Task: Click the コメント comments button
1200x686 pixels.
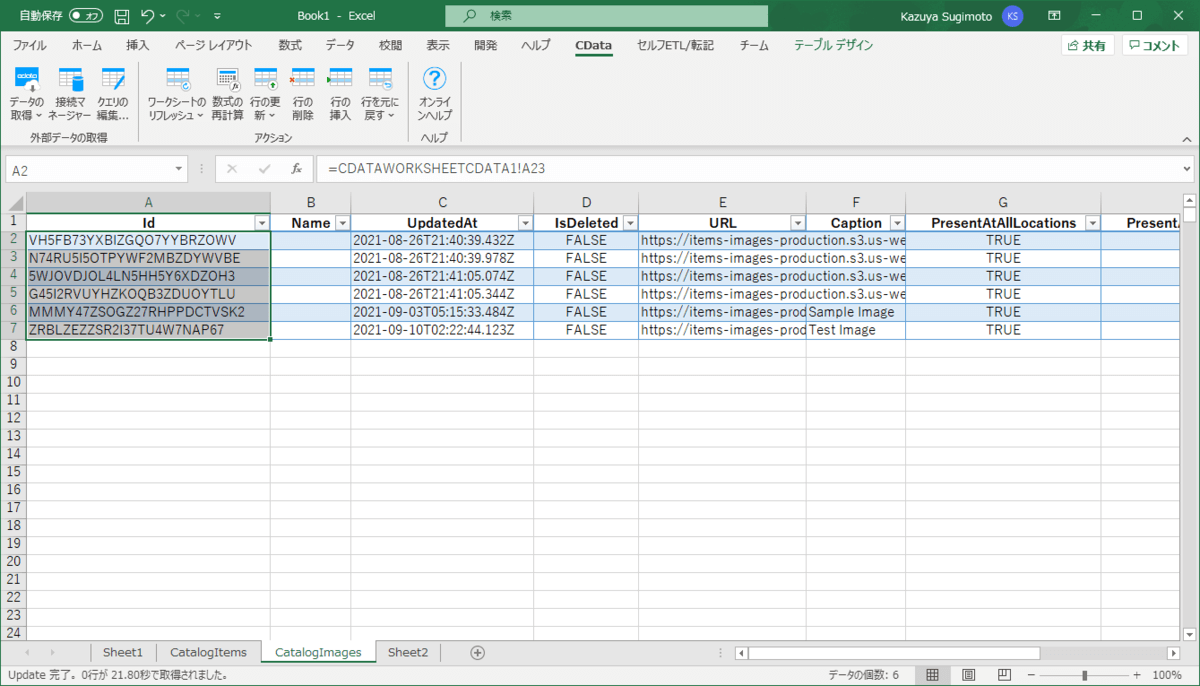Action: pyautogui.click(x=1154, y=46)
